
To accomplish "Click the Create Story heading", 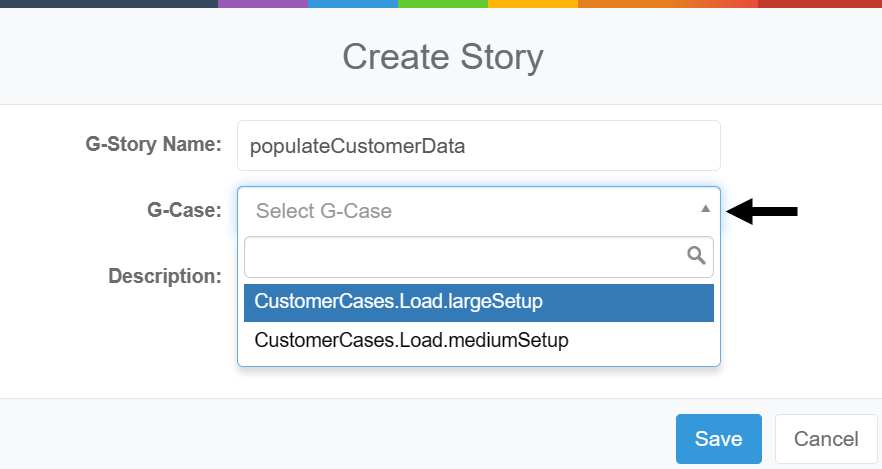I will click(x=442, y=56).
